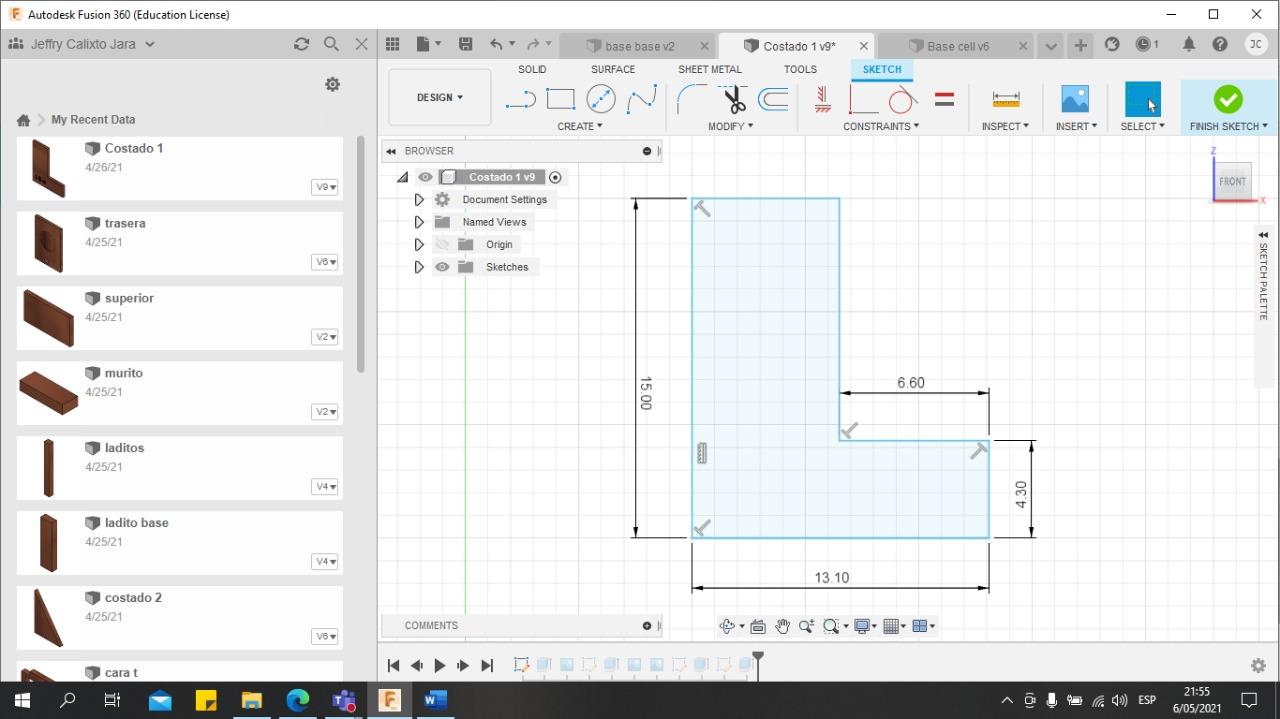
Task: Open the notifications bell
Action: [x=1189, y=44]
